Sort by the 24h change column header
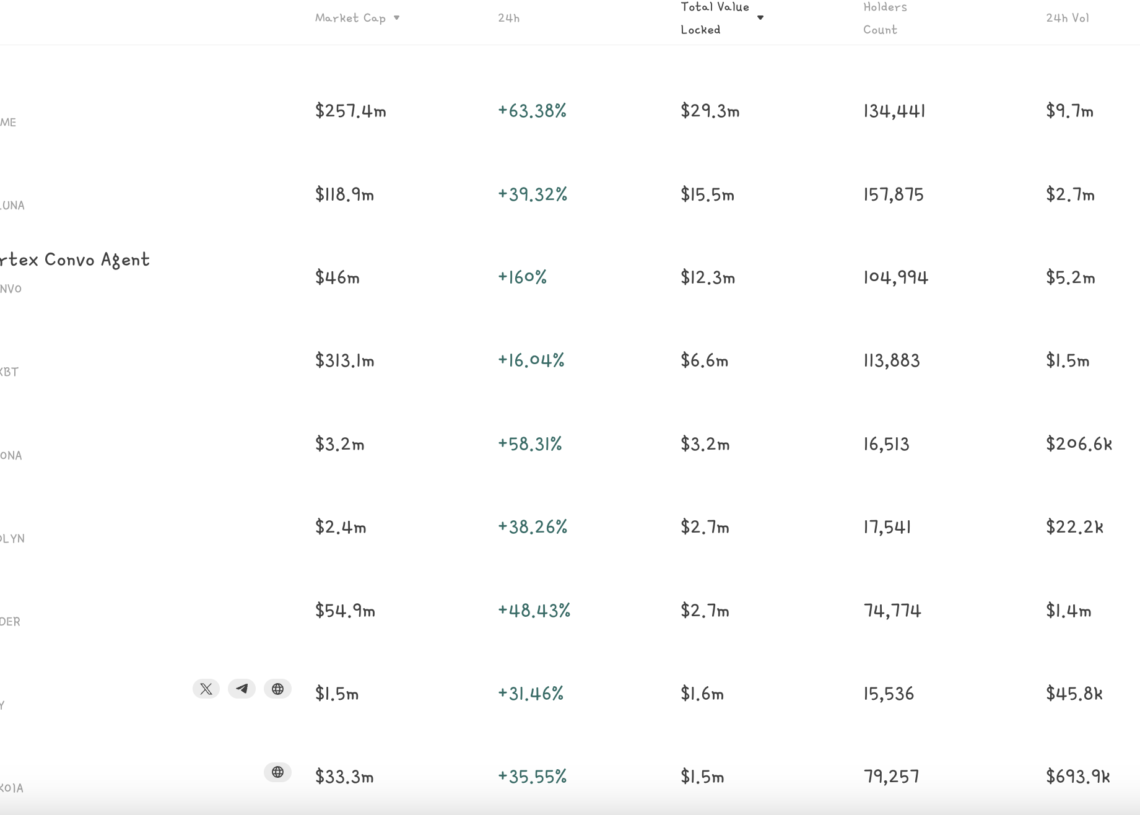Screen dimensions: 1140x815 tap(509, 18)
